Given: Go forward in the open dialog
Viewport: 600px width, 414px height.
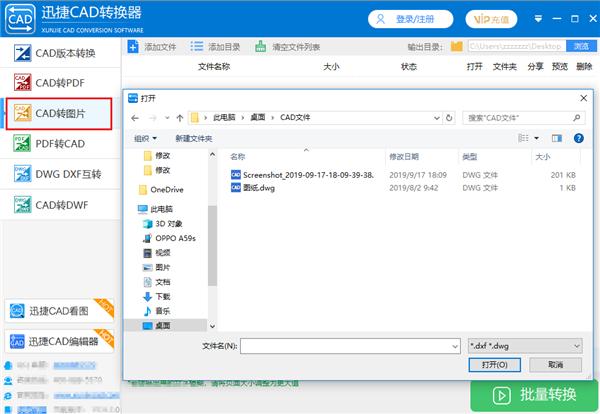Looking at the screenshot, I should (152, 118).
